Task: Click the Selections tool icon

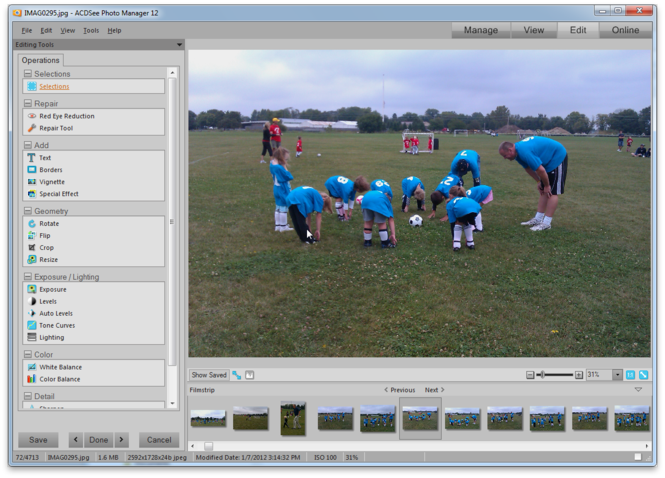Action: coord(32,87)
